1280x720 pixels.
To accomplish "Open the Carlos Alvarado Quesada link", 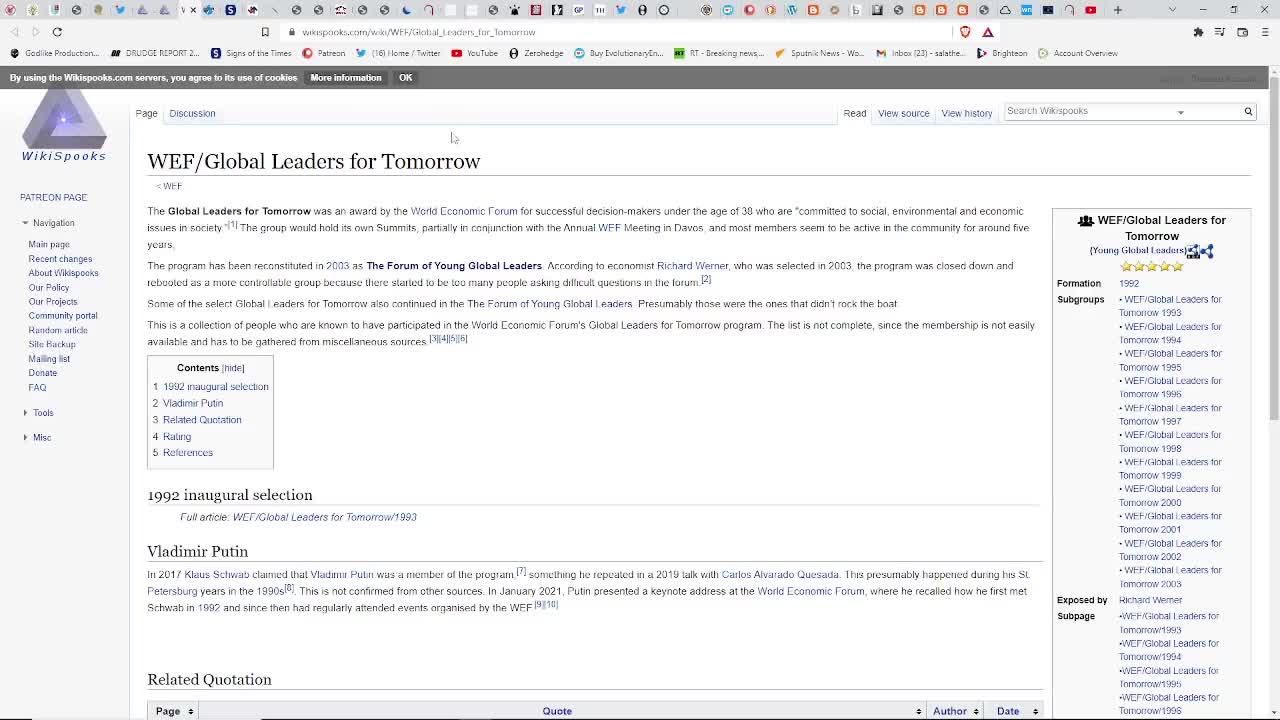I will click(x=780, y=575).
